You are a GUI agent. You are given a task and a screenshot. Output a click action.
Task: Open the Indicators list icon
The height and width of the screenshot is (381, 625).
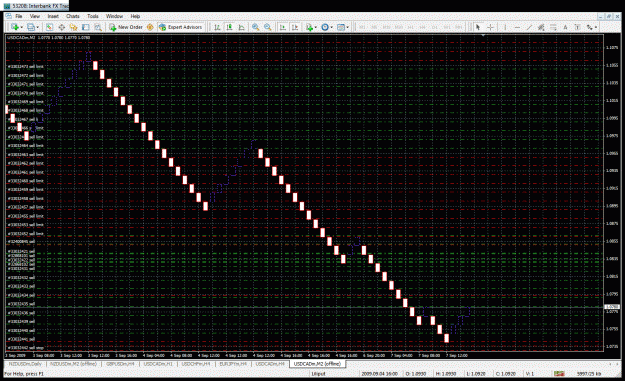point(309,27)
